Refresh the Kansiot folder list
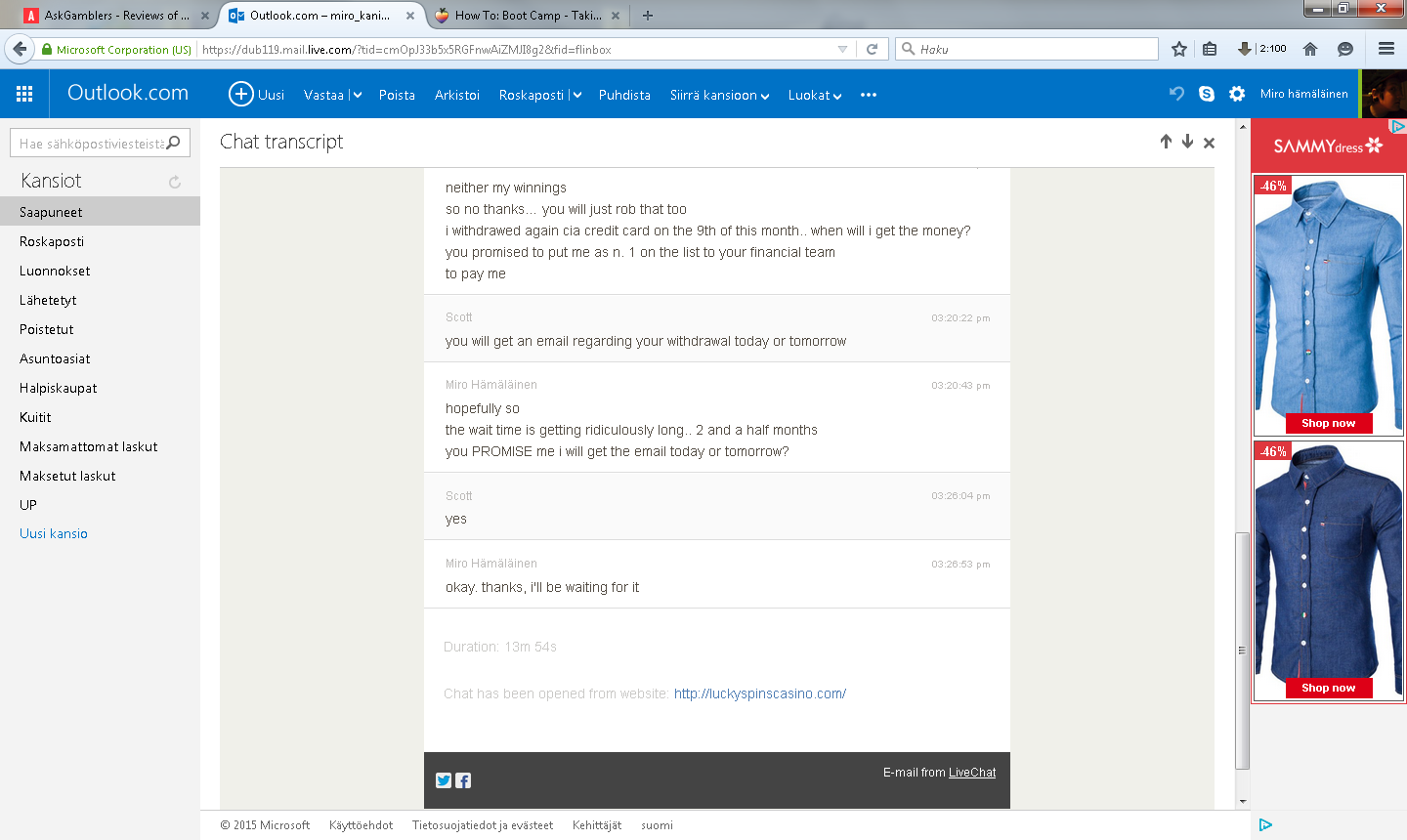The image size is (1407, 840). pyautogui.click(x=175, y=182)
